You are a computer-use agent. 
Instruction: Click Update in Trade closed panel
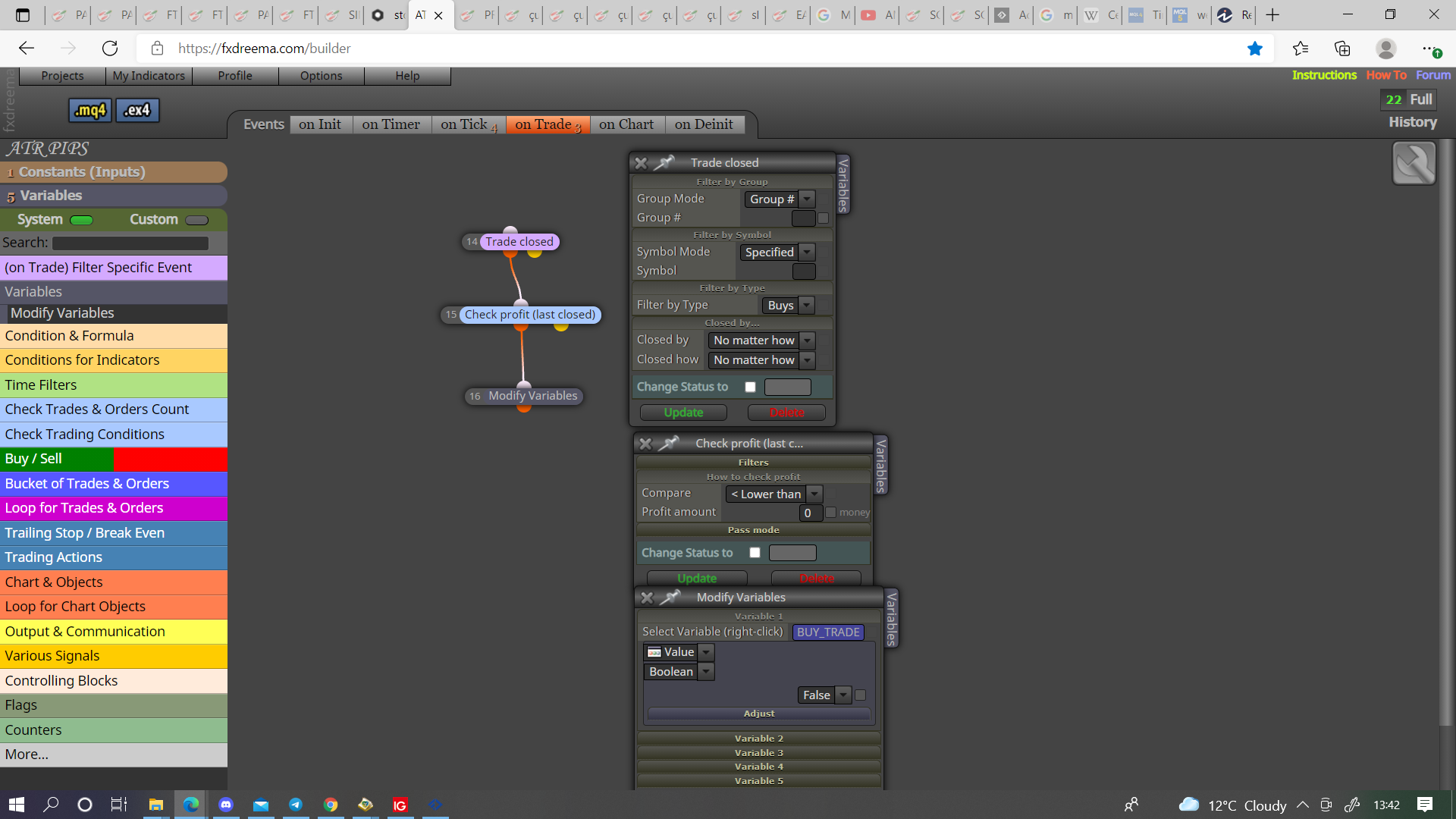coord(683,413)
